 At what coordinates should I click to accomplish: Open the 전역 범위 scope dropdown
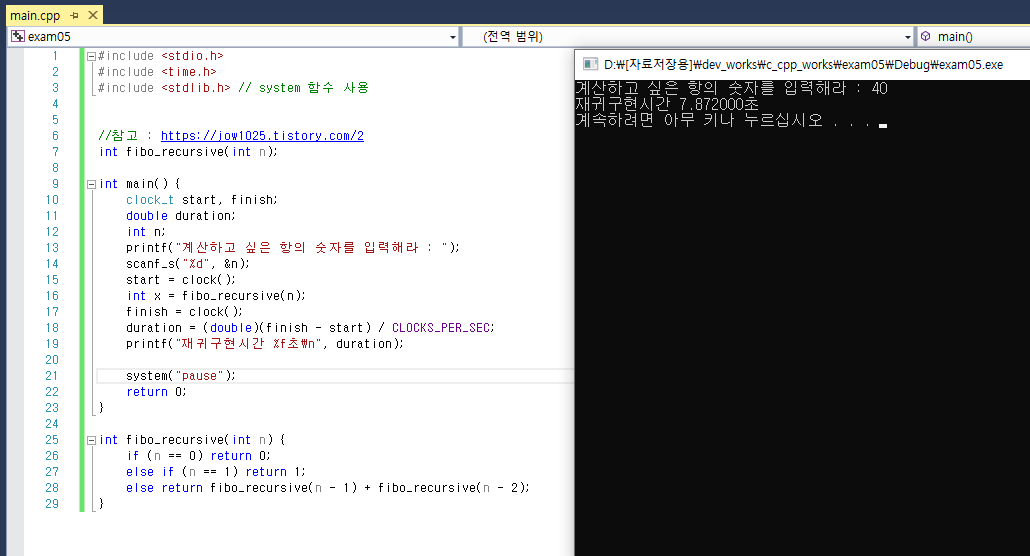pyautogui.click(x=908, y=37)
